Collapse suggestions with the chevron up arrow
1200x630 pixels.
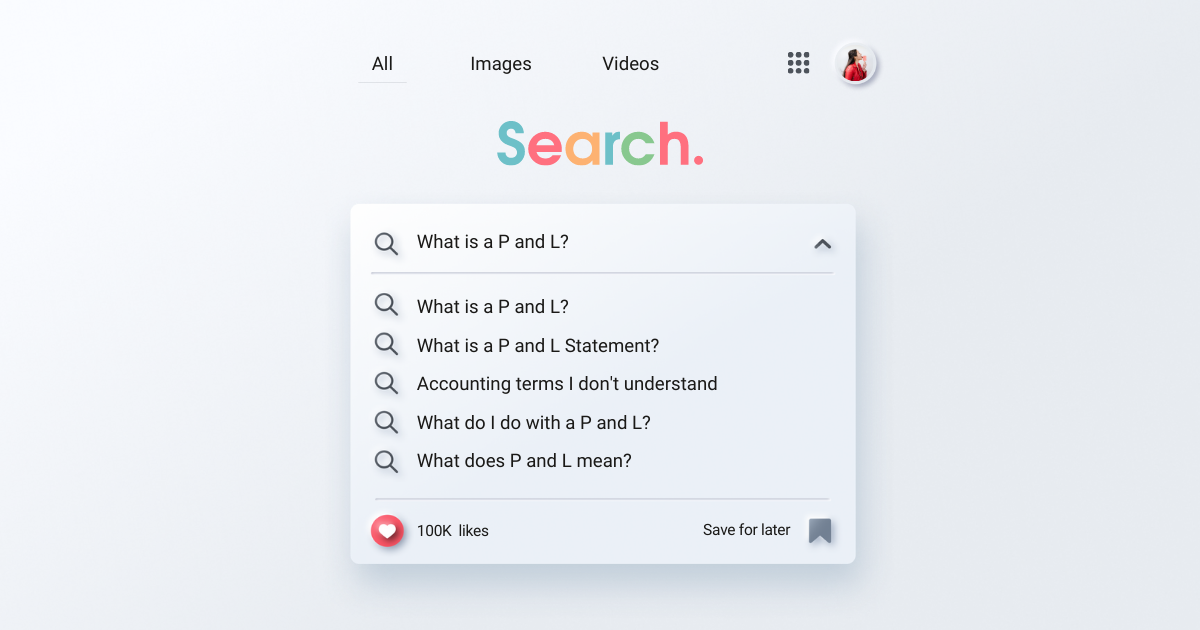coord(822,243)
